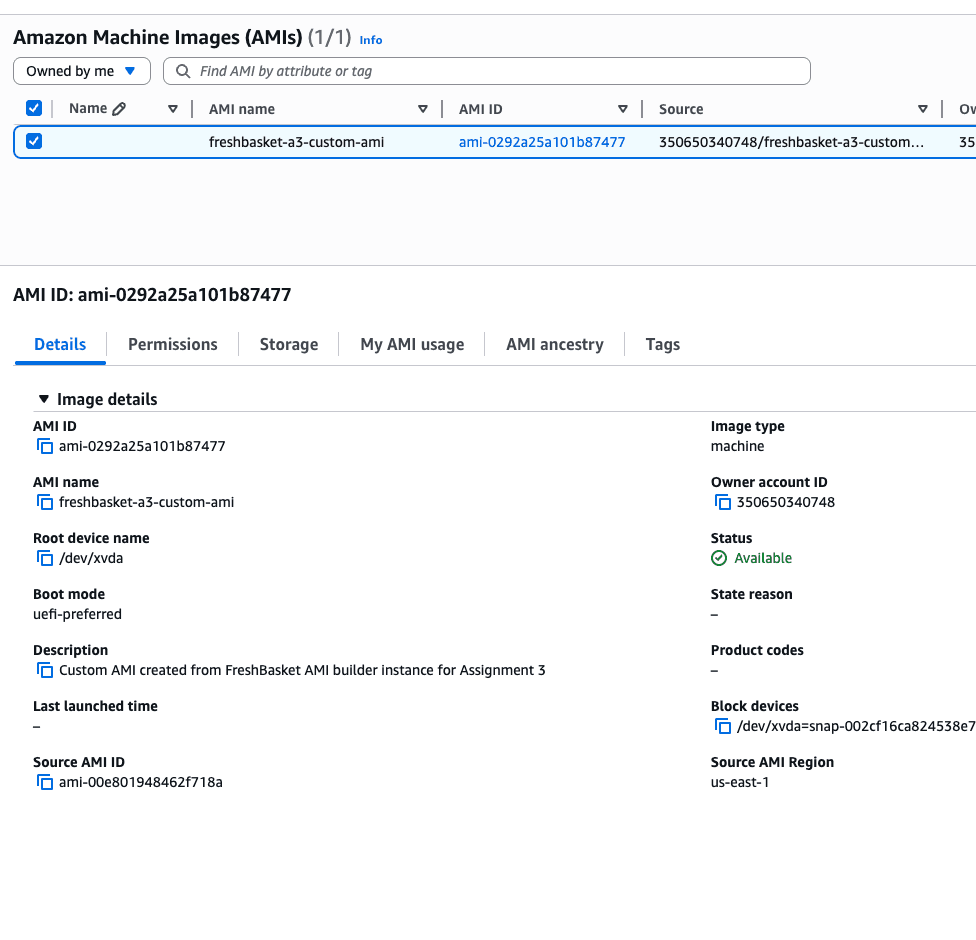Click the AMI ID heading in detail pane
Viewport: 976px width, 940px height.
pos(152,294)
